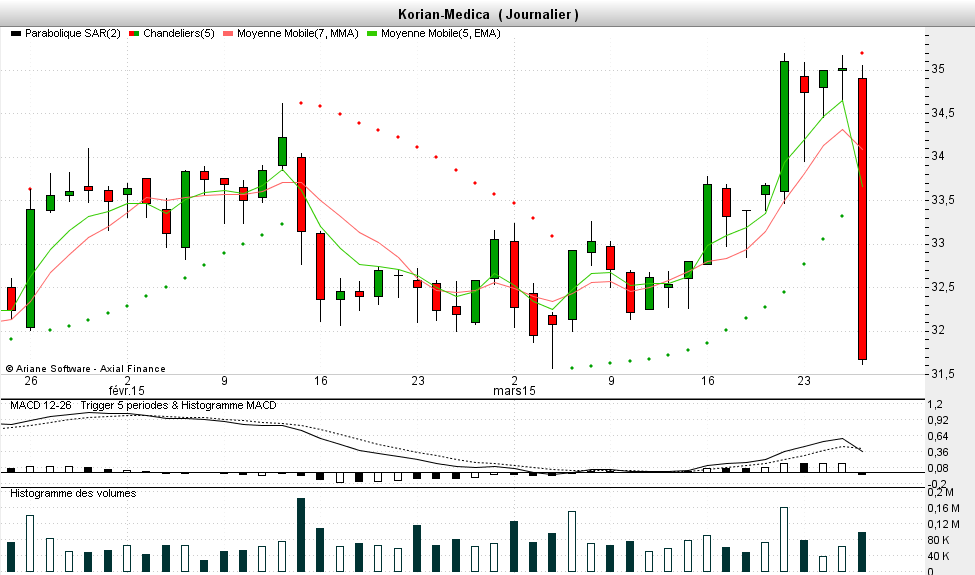Viewport: 975px width, 575px height.
Task: Click the MACD 12-26 Trigger 5 periodes label
Action: pos(143,405)
